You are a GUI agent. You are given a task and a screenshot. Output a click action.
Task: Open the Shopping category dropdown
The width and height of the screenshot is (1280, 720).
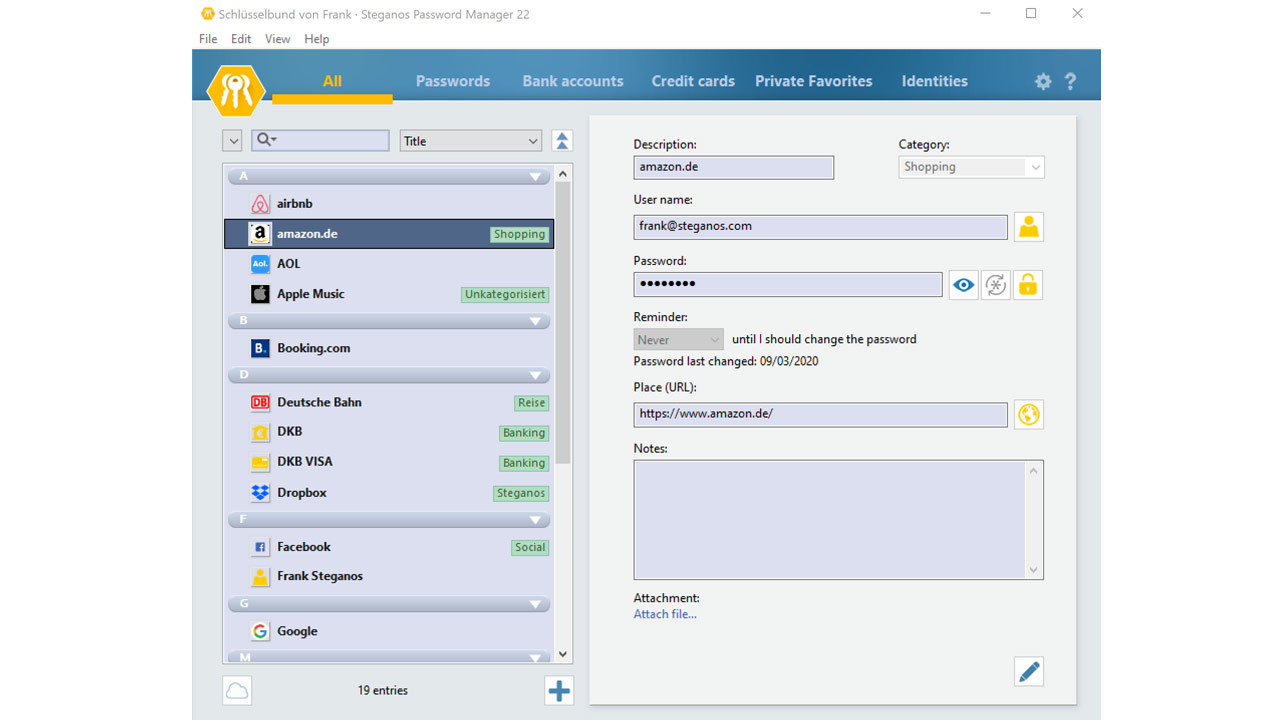(x=972, y=167)
